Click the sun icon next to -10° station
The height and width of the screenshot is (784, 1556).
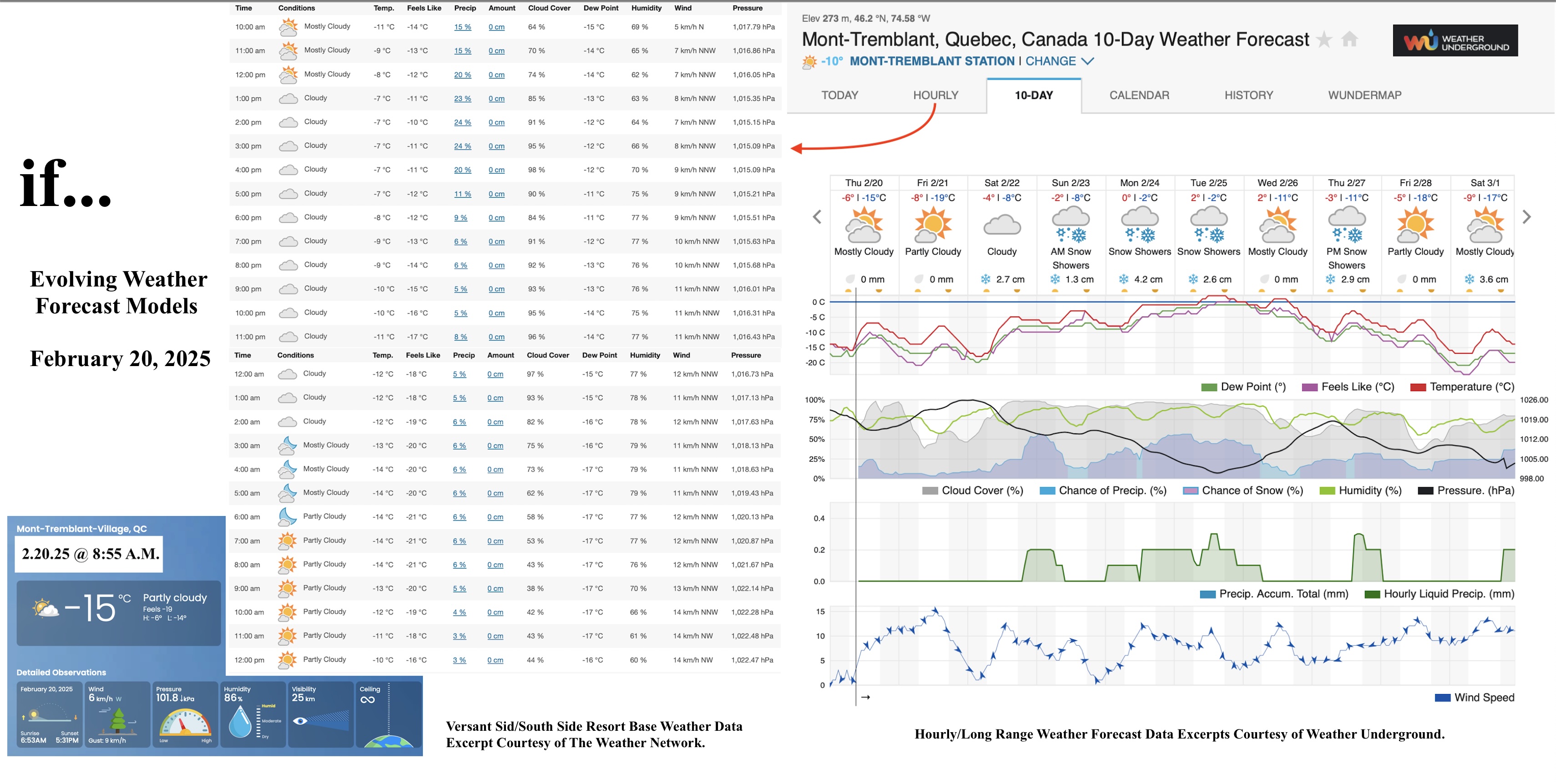809,61
